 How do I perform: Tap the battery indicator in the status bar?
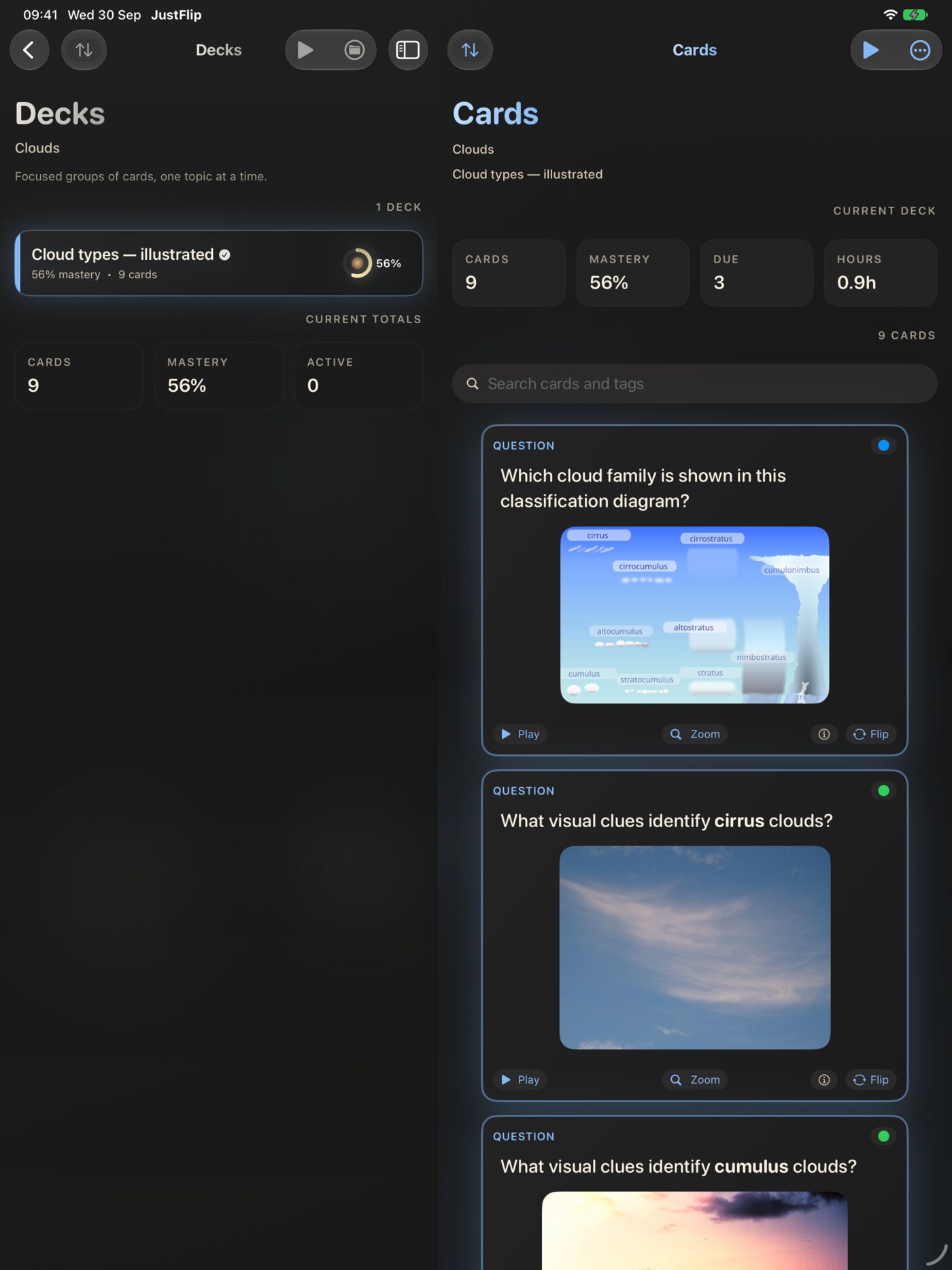[x=915, y=14]
